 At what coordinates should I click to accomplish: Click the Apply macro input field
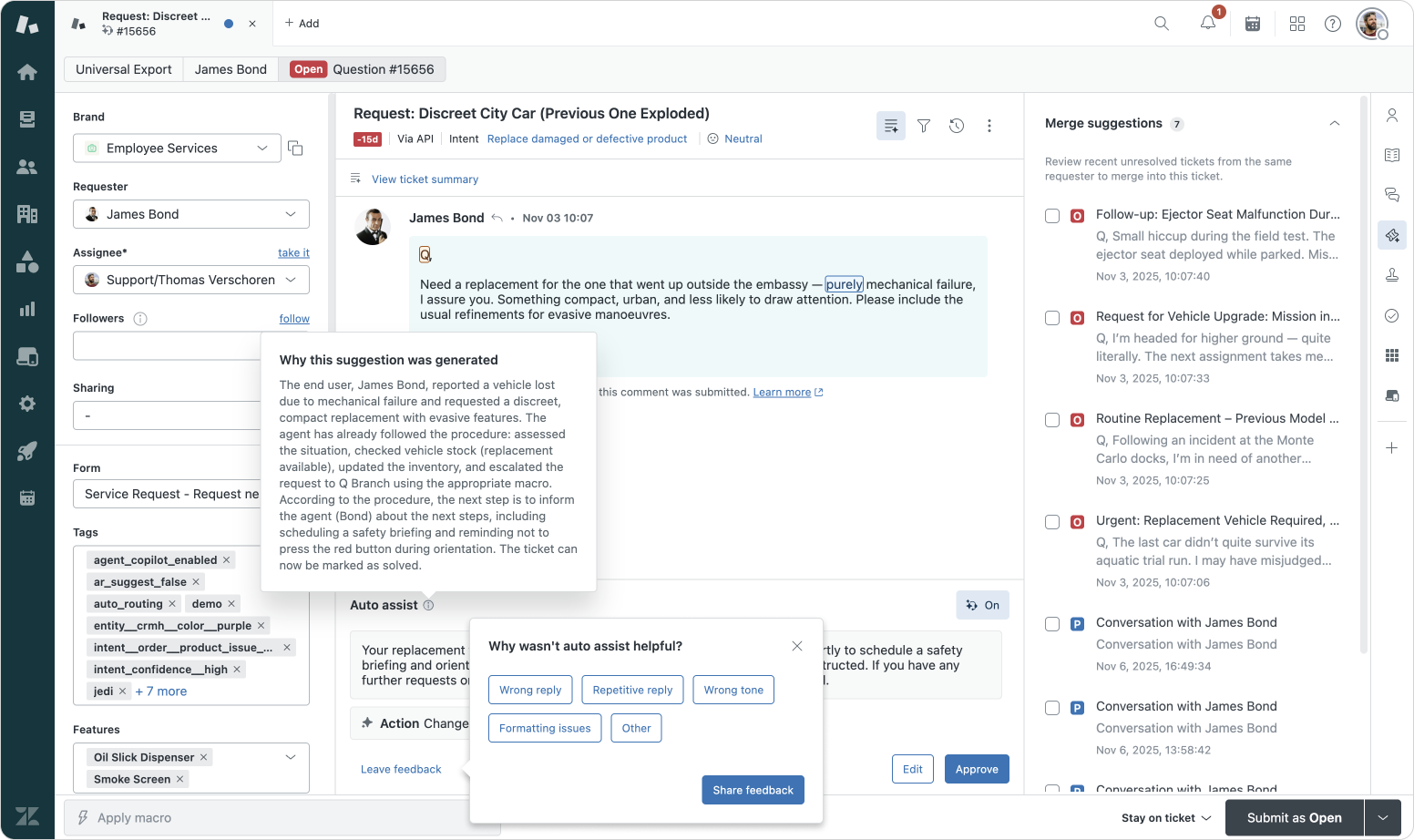(x=273, y=817)
